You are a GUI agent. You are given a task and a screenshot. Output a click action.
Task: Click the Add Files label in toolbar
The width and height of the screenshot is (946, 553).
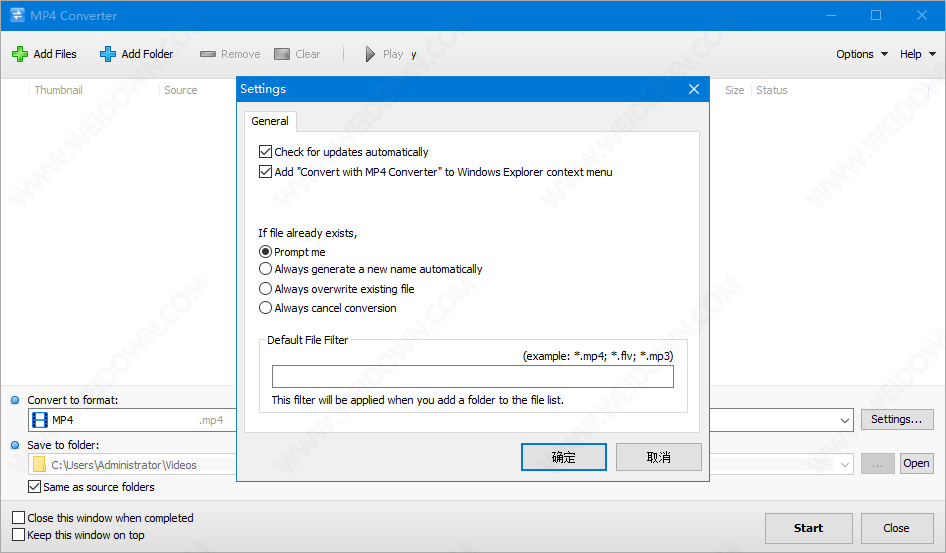click(x=55, y=54)
